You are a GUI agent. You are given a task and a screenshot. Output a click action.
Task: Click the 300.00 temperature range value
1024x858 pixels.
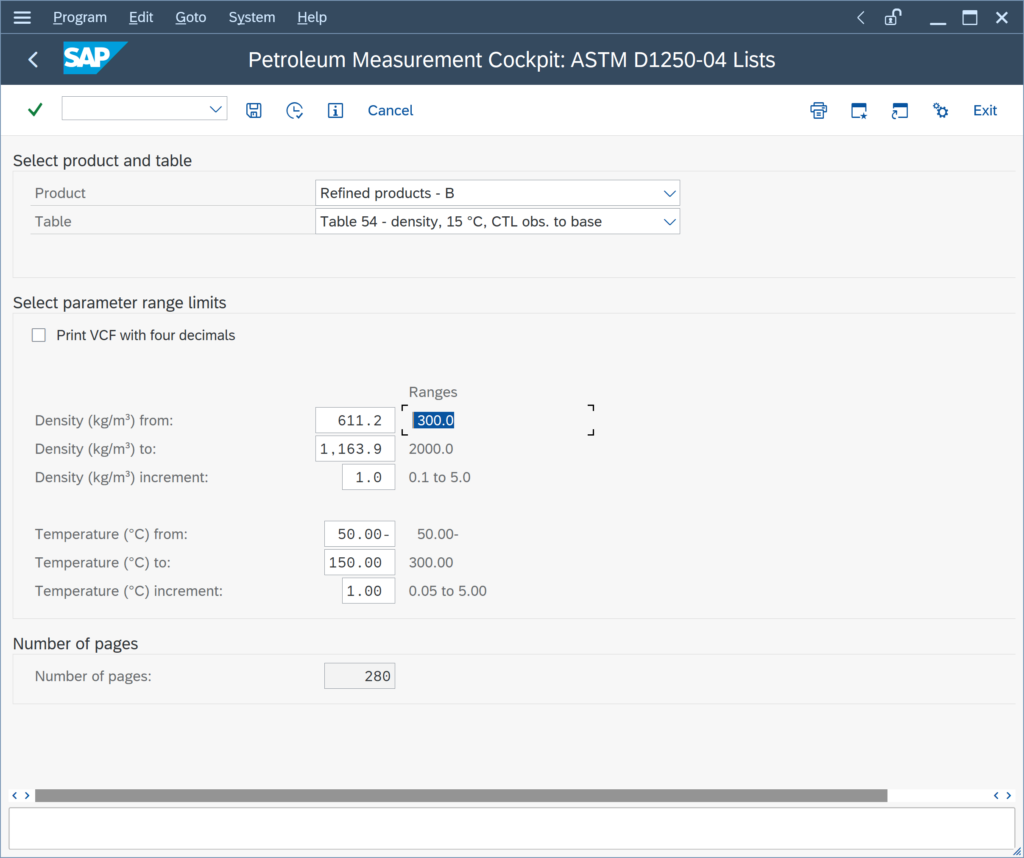click(431, 562)
